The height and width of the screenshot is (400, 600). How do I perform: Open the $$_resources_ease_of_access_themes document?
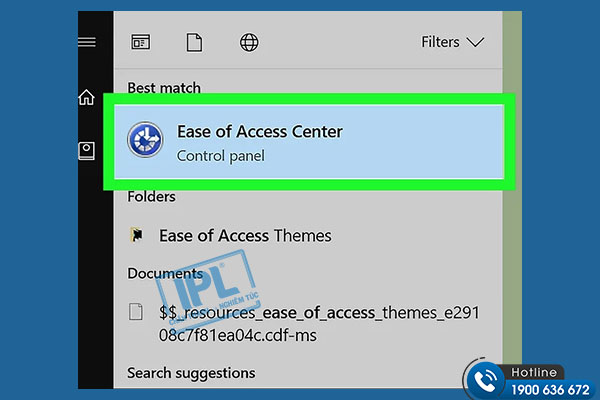(x=319, y=324)
